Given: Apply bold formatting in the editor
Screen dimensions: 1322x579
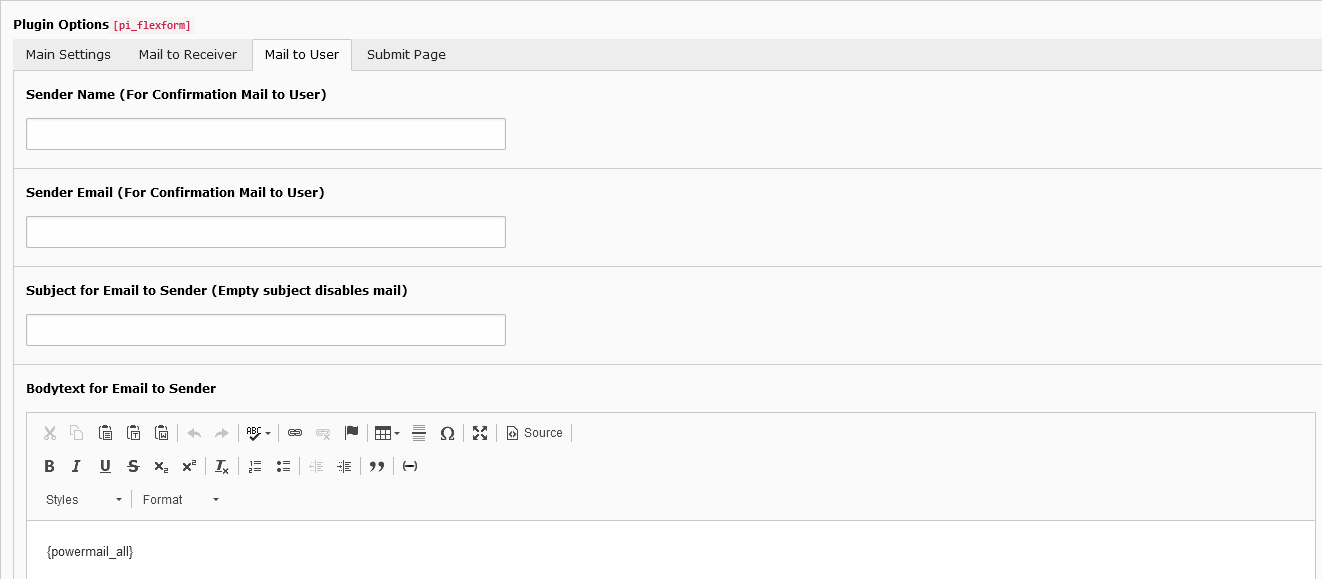Looking at the screenshot, I should click(x=49, y=466).
